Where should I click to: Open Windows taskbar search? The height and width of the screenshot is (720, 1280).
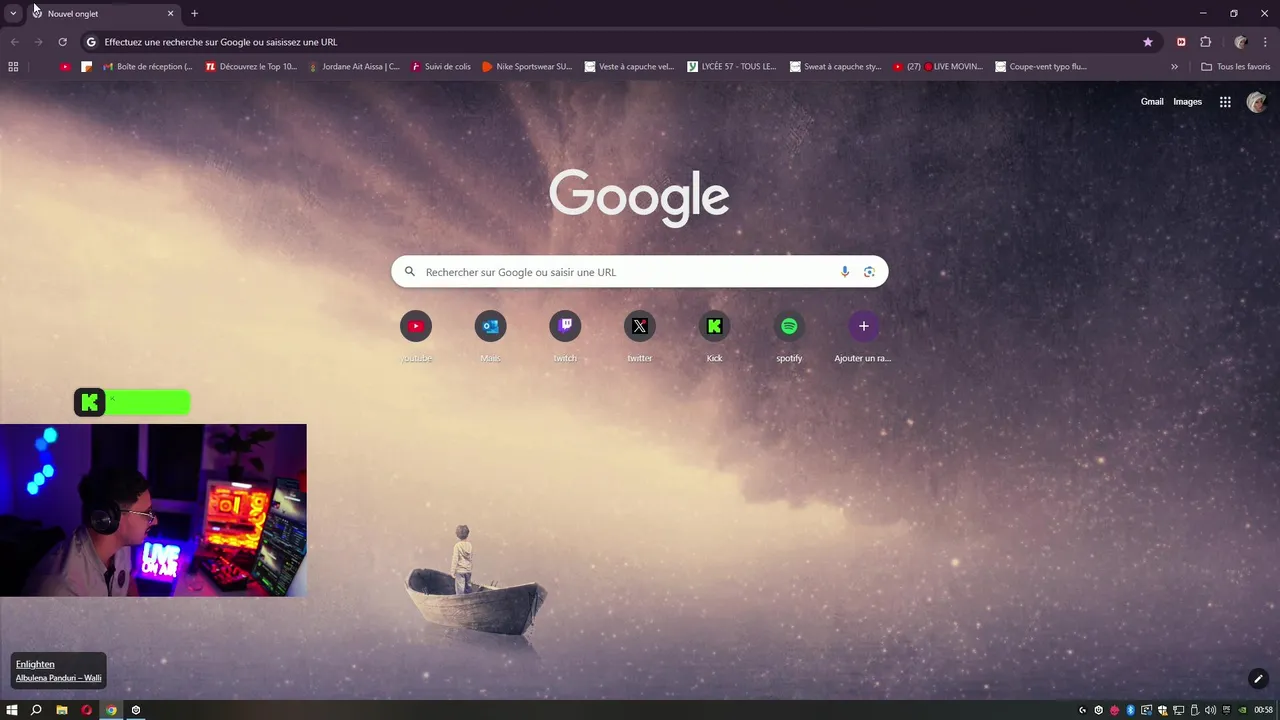click(36, 710)
